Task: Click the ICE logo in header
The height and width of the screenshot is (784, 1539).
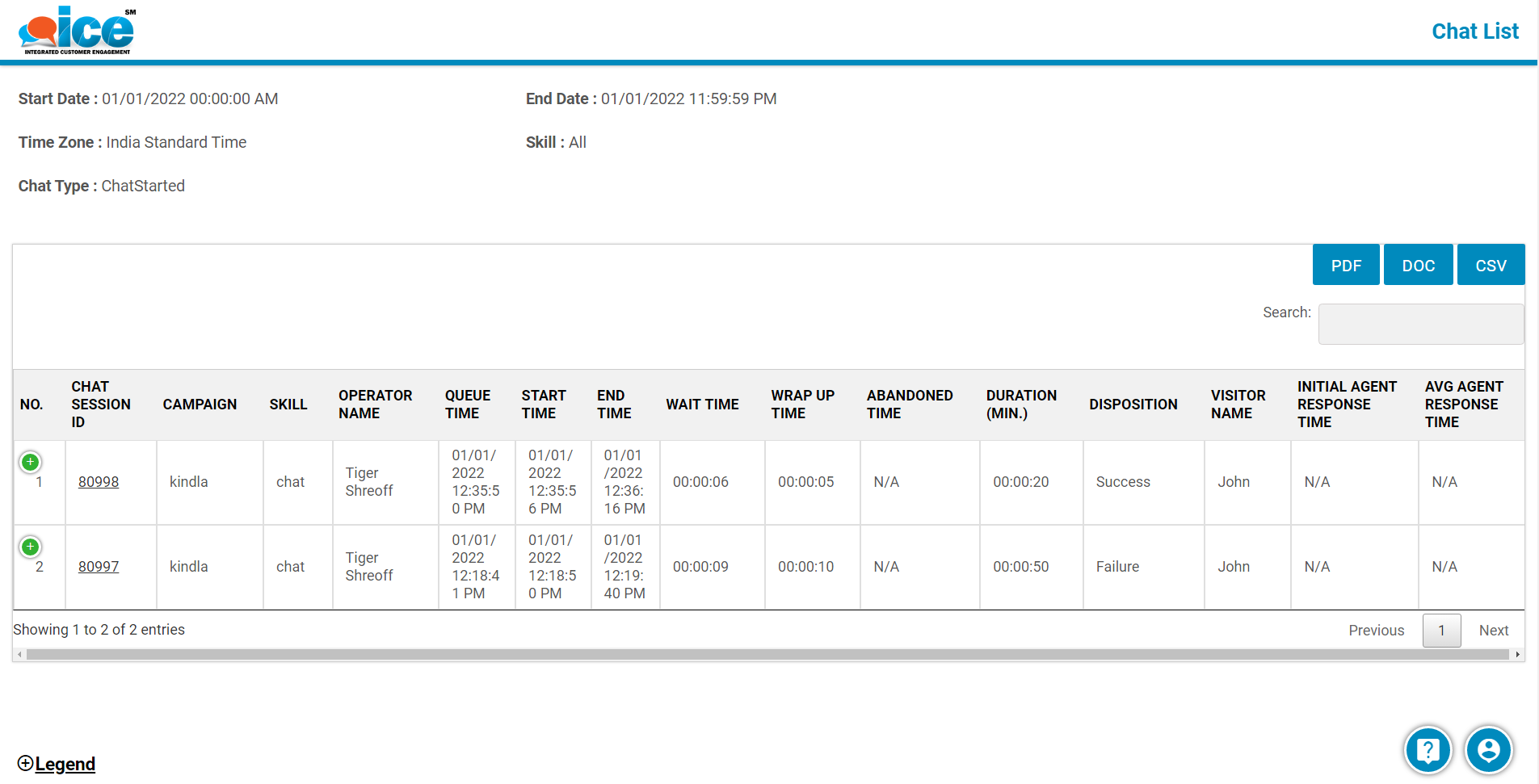Action: pos(77,31)
